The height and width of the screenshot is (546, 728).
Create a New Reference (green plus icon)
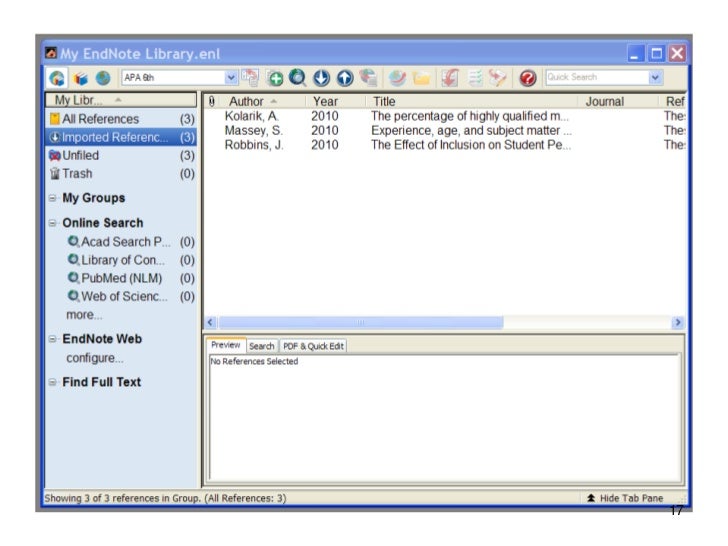[x=275, y=78]
